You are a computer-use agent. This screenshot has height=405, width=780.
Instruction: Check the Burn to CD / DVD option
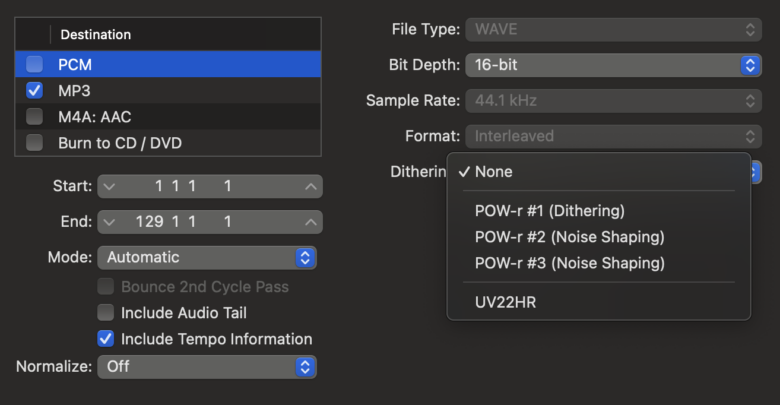(35, 142)
